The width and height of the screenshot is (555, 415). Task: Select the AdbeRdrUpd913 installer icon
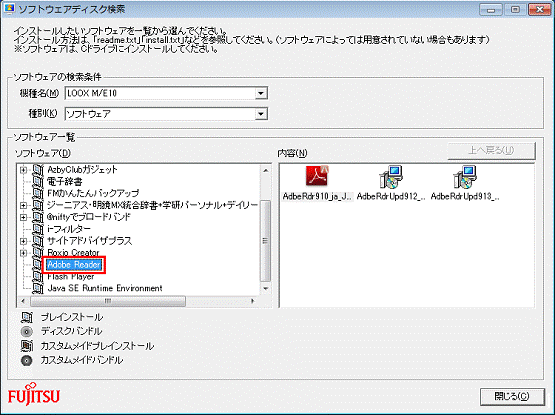click(465, 177)
